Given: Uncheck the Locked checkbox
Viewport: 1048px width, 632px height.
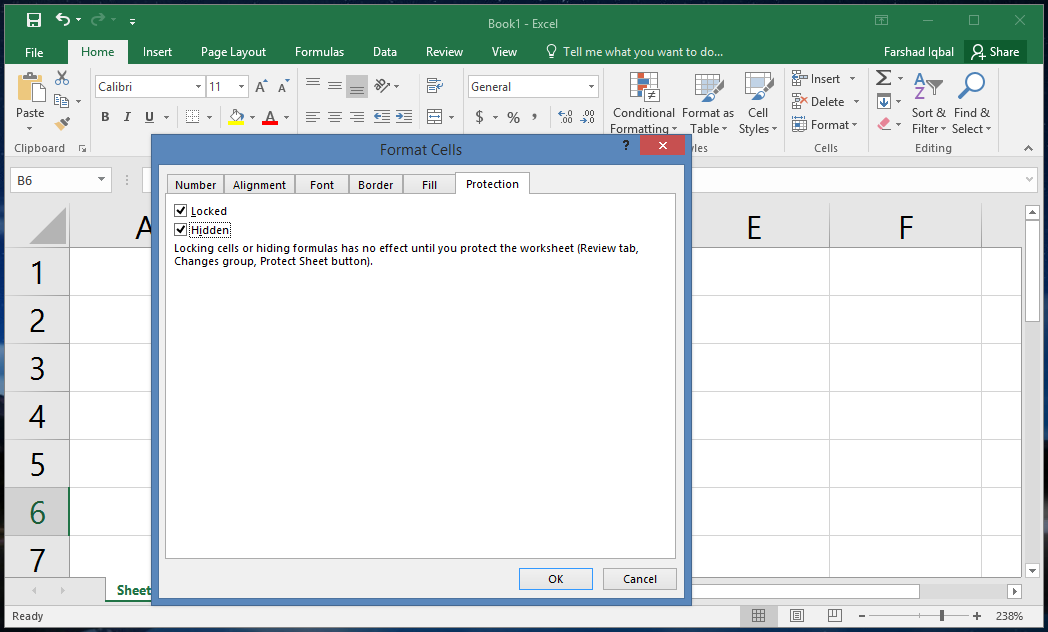Looking at the screenshot, I should pyautogui.click(x=181, y=210).
